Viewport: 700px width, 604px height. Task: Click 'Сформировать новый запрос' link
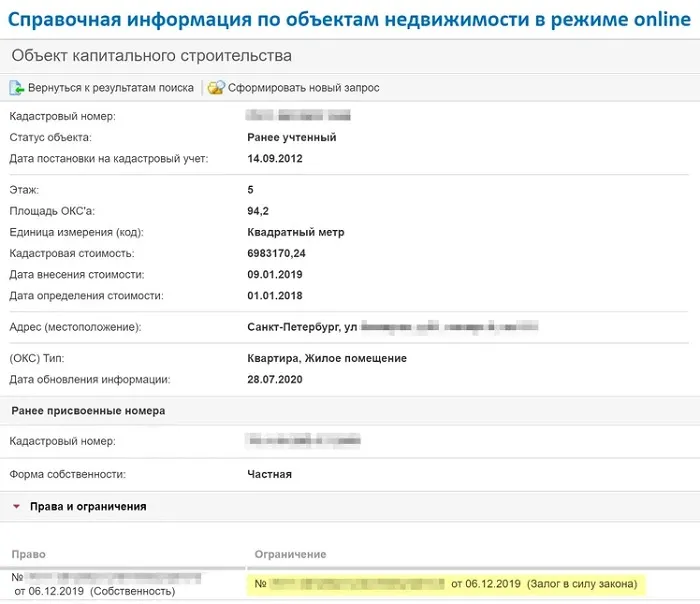point(304,87)
